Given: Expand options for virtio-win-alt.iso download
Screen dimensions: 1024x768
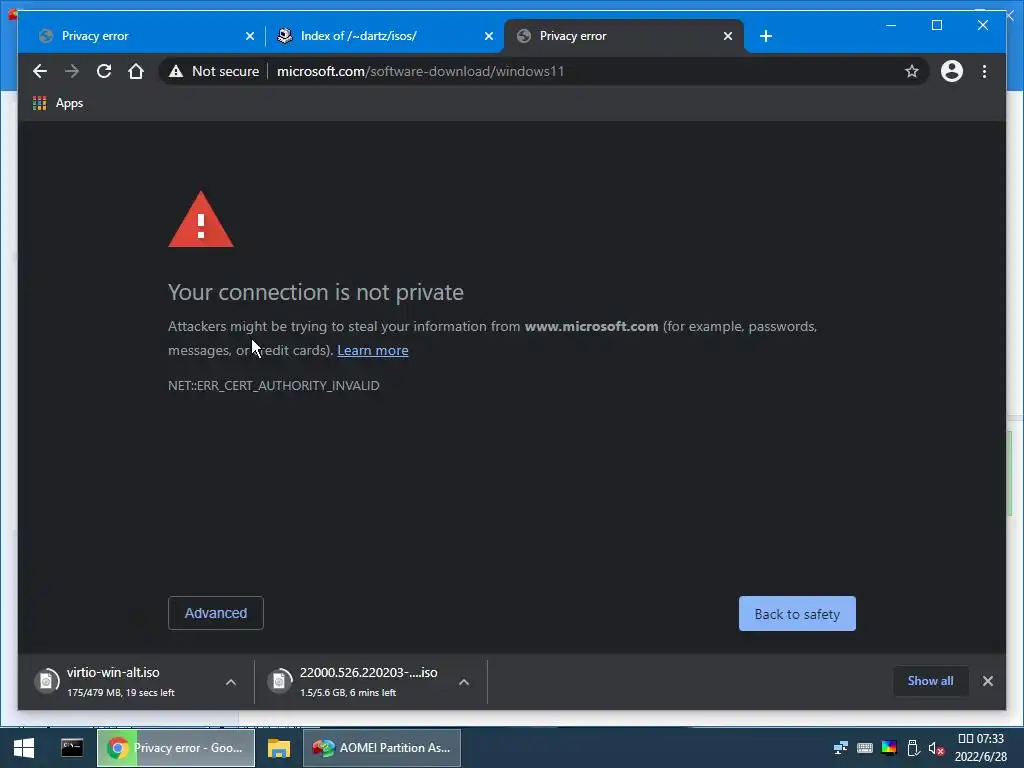Looking at the screenshot, I should pos(231,682).
